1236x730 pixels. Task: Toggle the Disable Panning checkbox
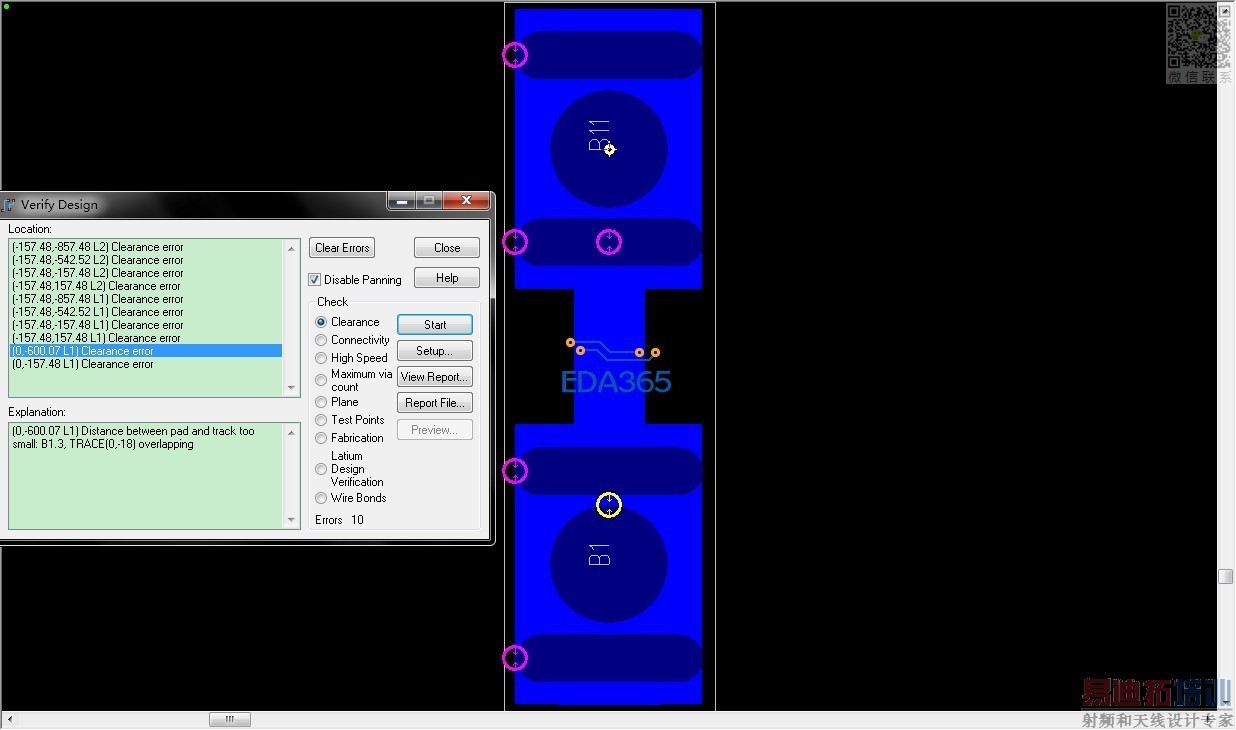click(x=315, y=280)
